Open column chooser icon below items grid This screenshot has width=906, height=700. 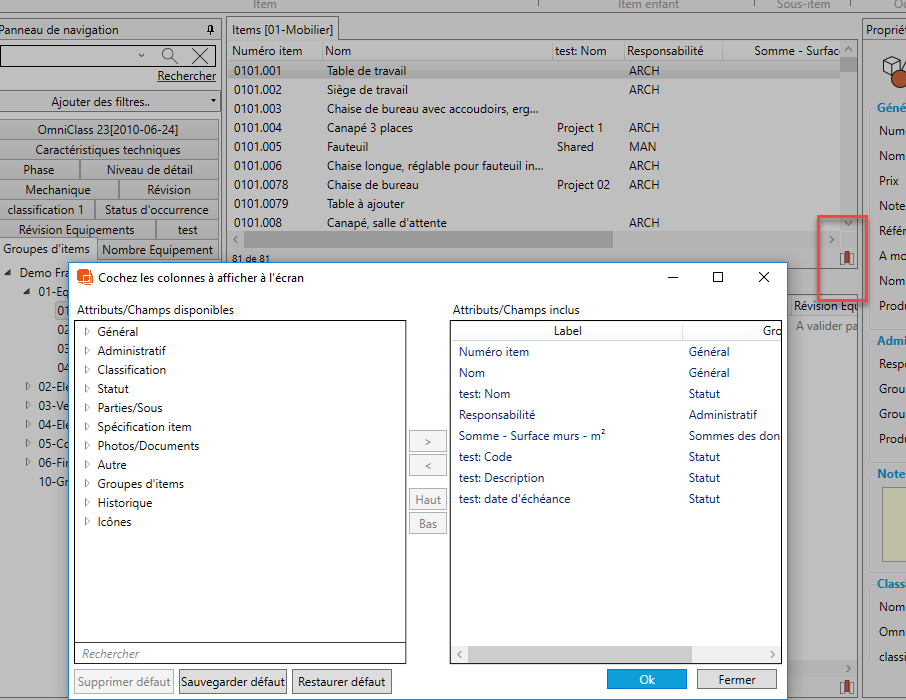[x=847, y=258]
